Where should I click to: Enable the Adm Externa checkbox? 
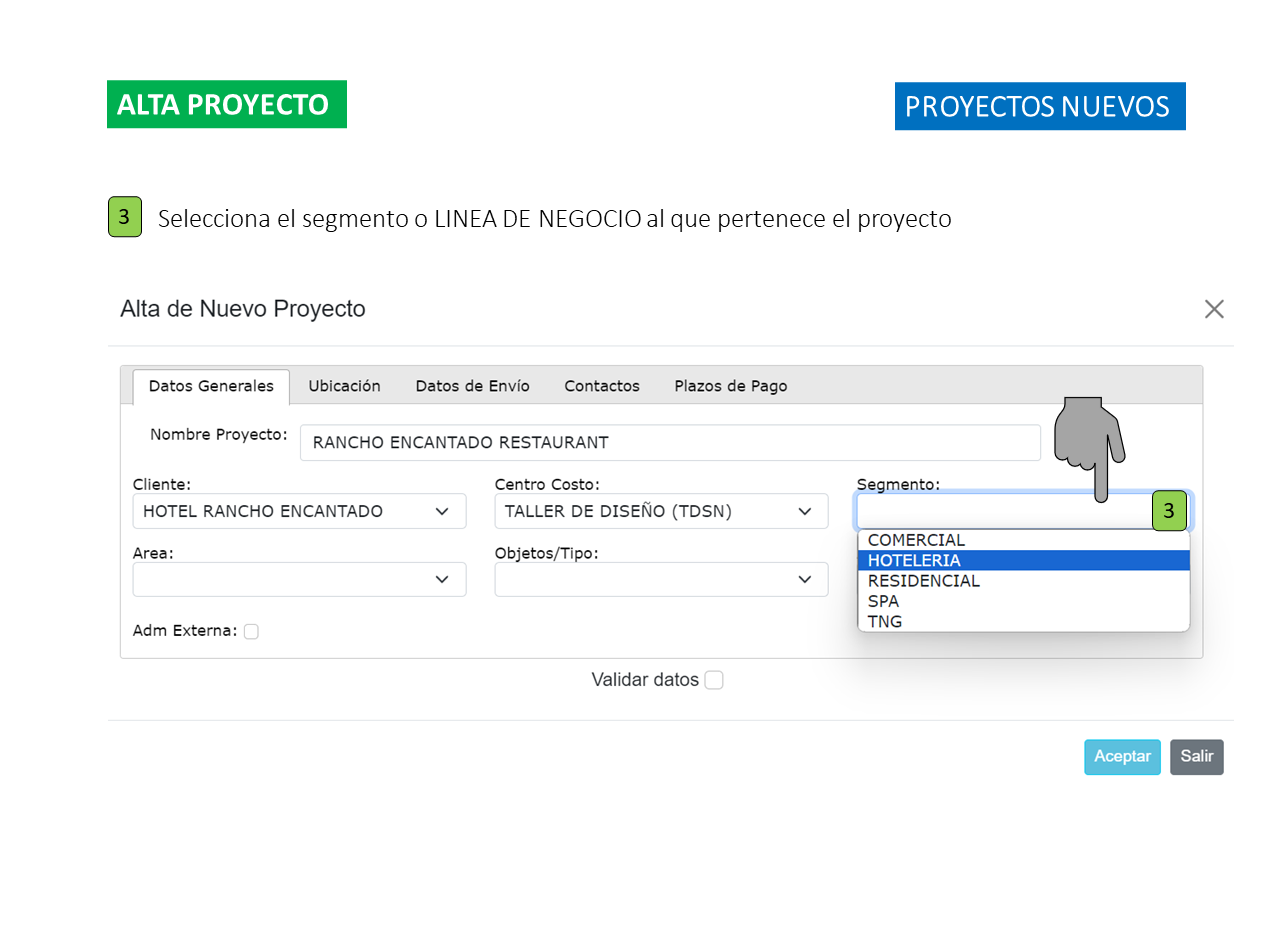(x=251, y=631)
